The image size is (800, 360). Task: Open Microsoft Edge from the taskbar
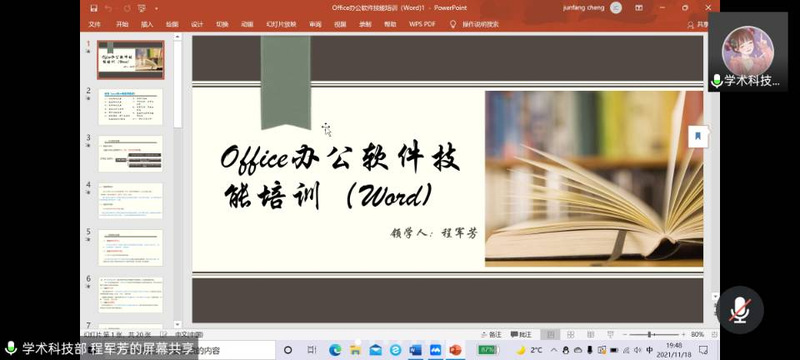pyautogui.click(x=335, y=350)
